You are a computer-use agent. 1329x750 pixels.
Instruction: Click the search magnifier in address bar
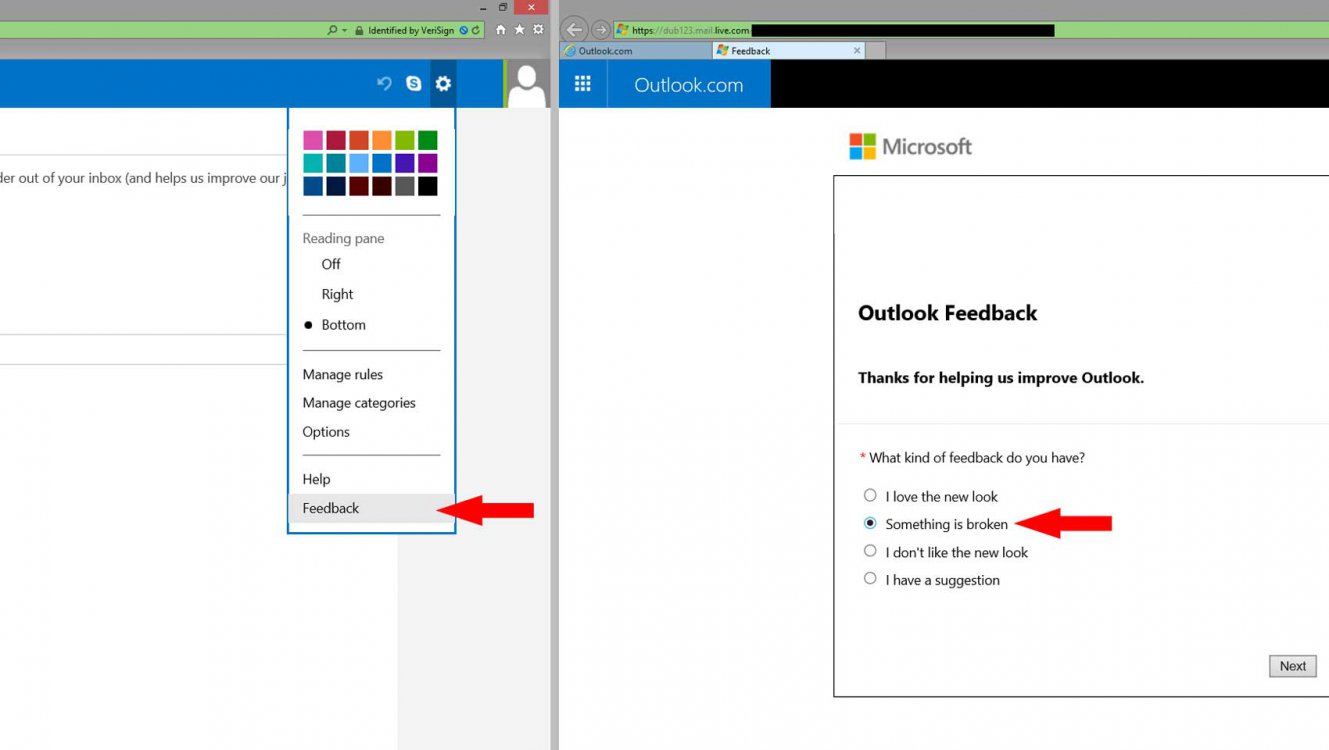332,30
